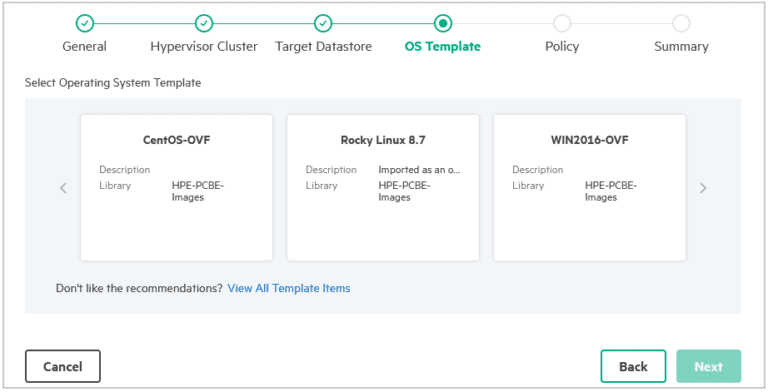Select the CentOS-OVF template card

(x=176, y=188)
